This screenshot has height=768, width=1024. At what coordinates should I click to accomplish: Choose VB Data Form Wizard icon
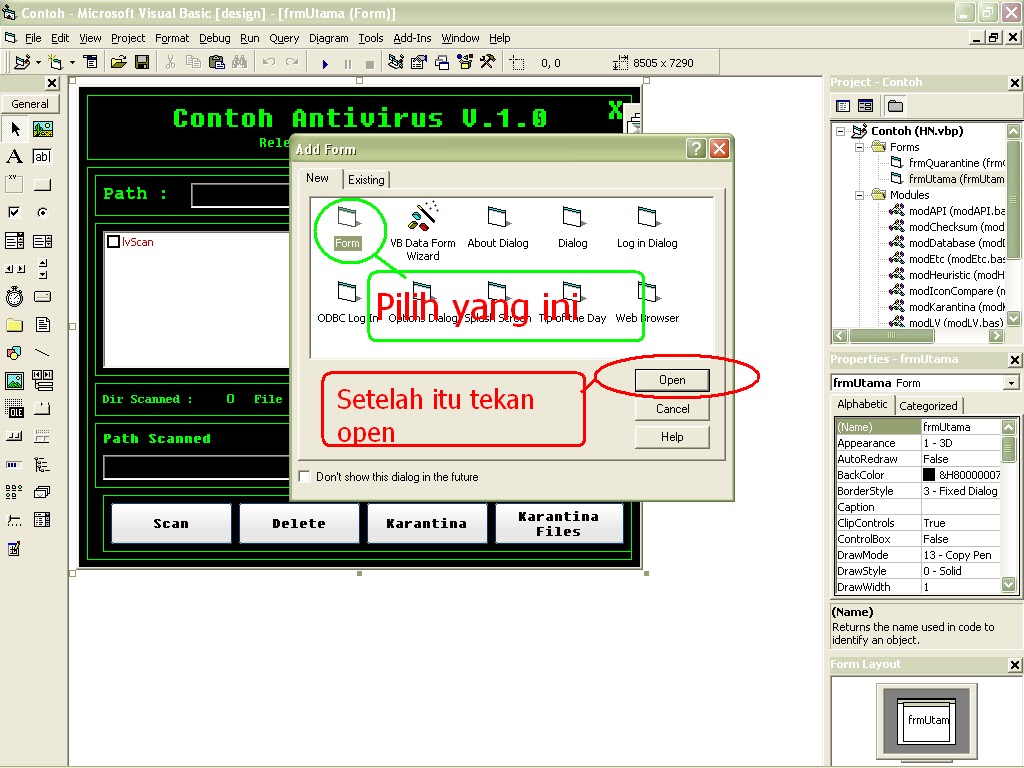click(x=423, y=231)
